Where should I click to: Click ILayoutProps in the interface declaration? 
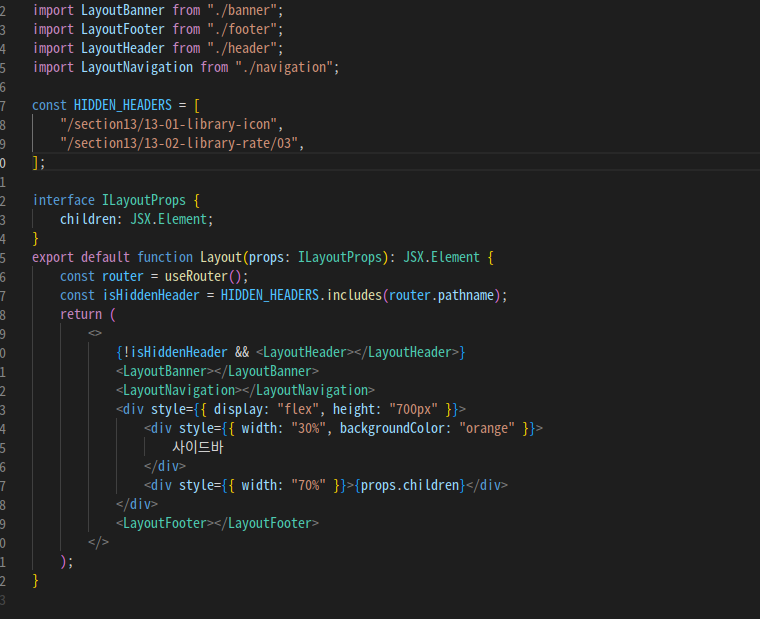pos(143,200)
